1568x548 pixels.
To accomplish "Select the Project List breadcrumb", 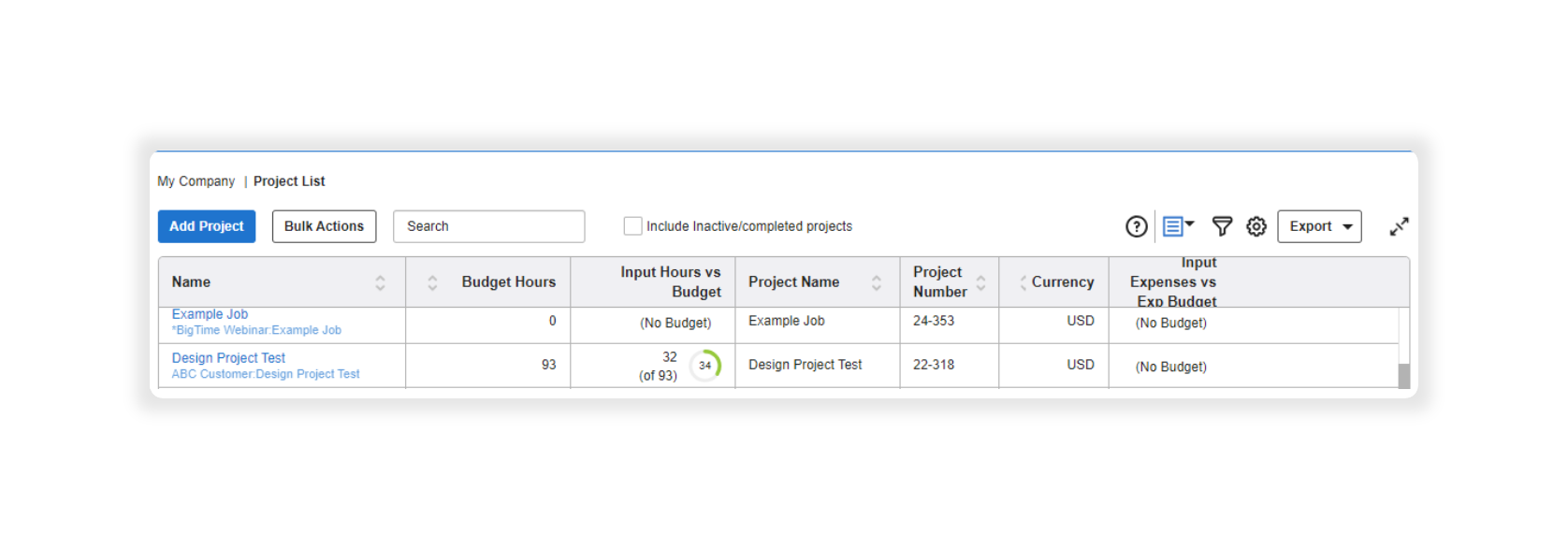I will (289, 181).
